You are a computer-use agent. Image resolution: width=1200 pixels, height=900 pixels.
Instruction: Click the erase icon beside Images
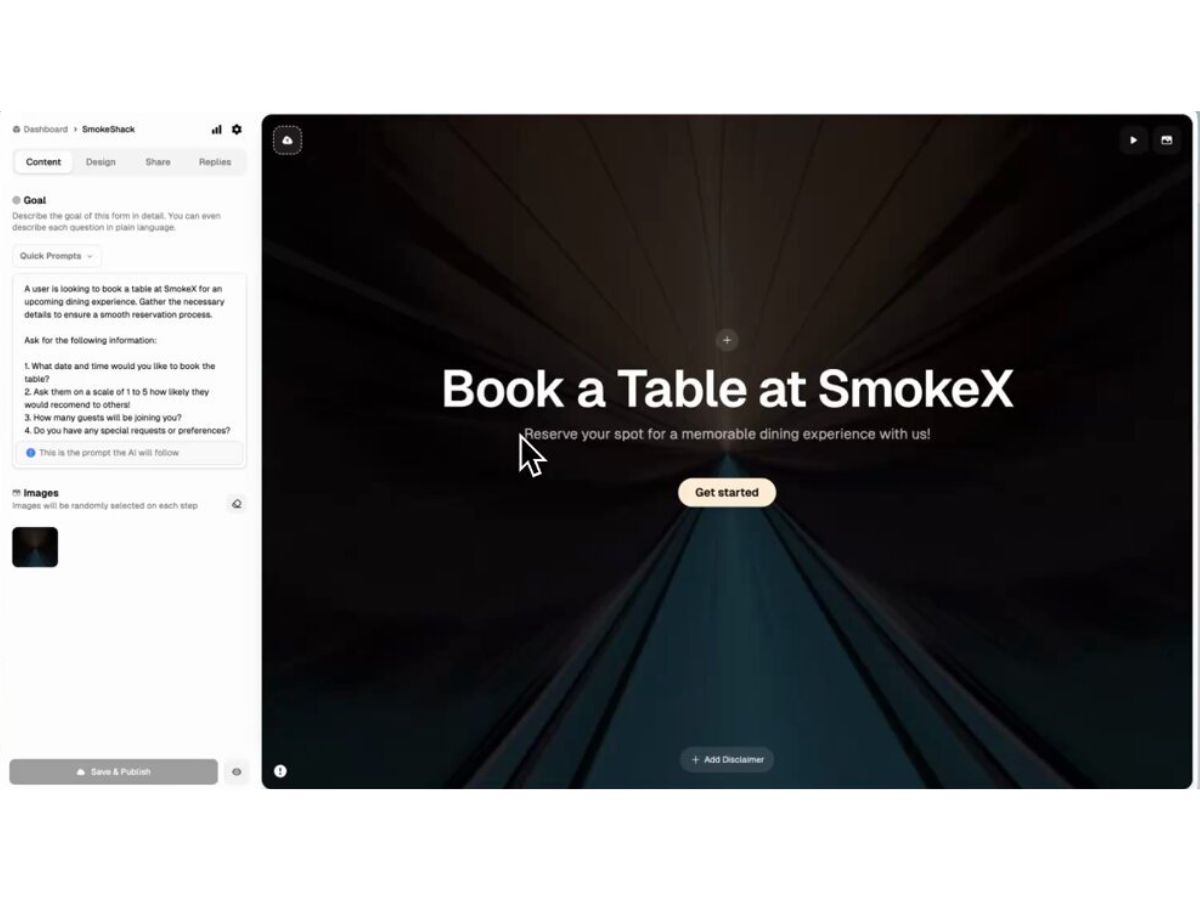[237, 504]
